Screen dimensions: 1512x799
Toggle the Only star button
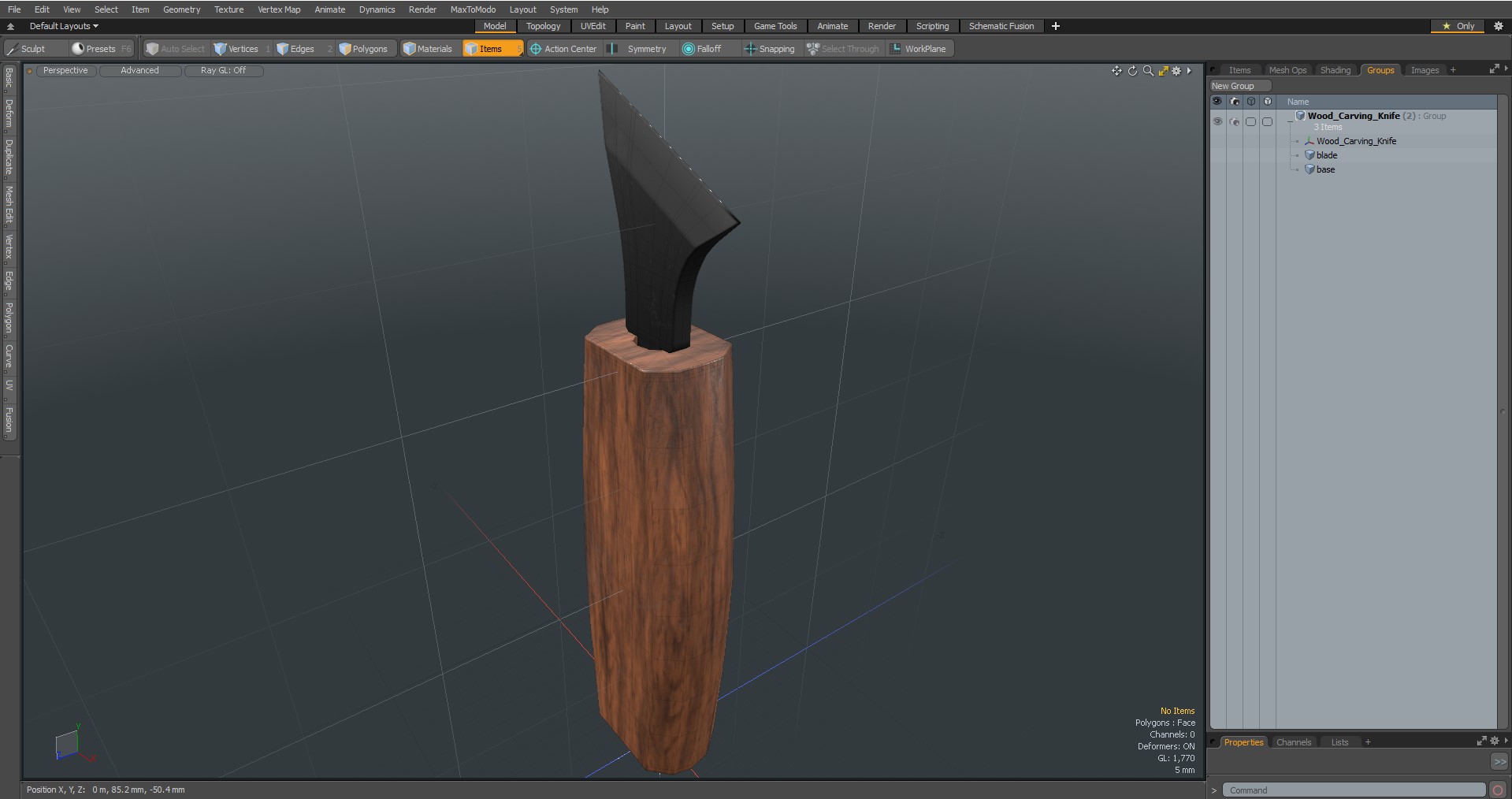click(x=1458, y=26)
